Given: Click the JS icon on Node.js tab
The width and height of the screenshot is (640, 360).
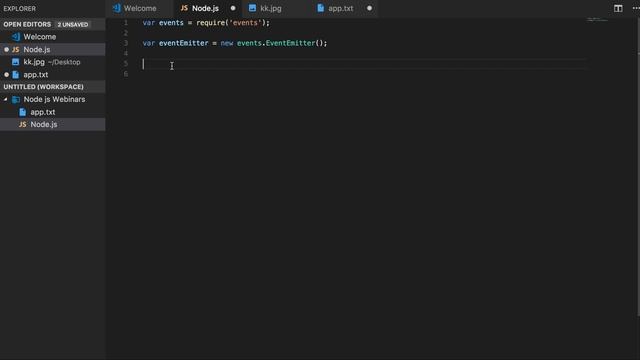Looking at the screenshot, I should (x=184, y=8).
